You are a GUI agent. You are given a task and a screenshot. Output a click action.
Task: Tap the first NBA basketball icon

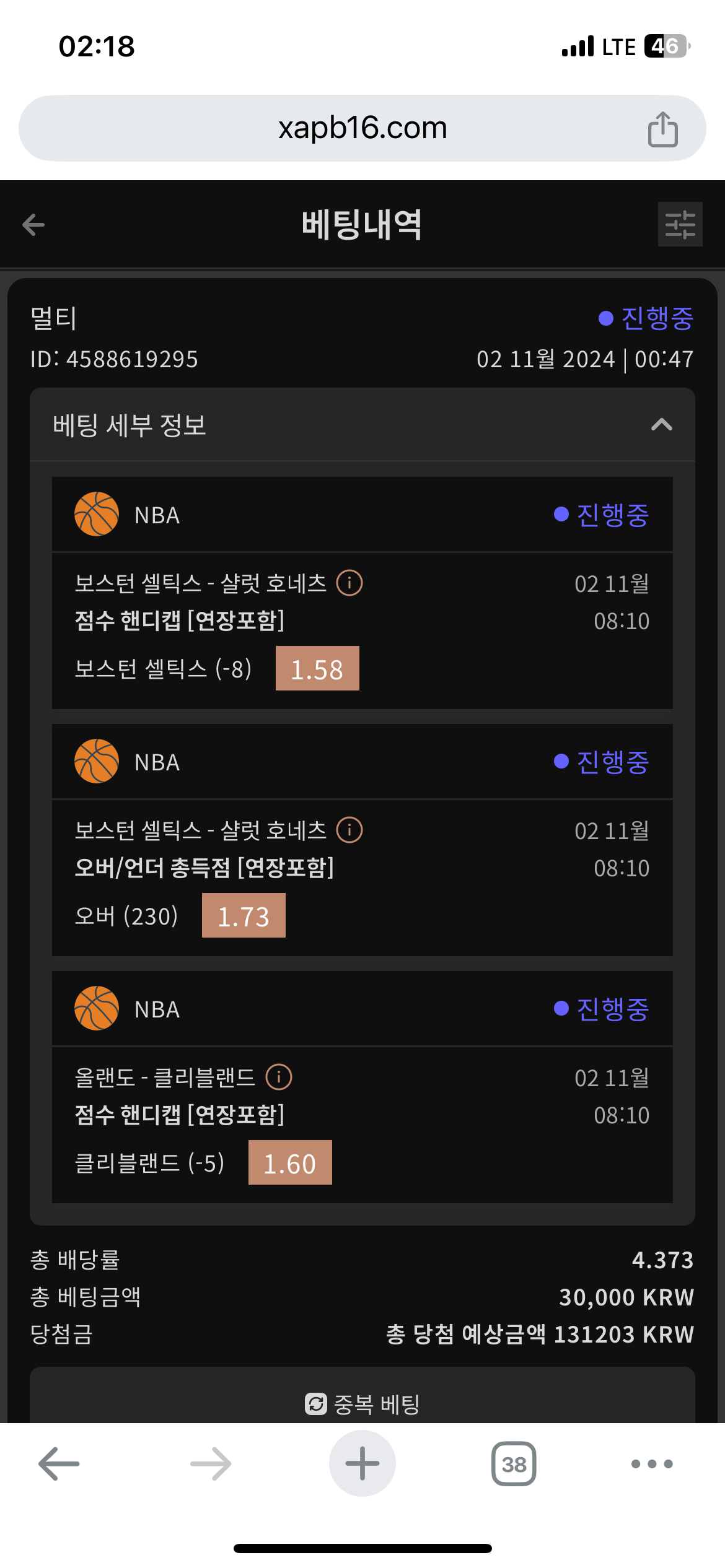[x=97, y=514]
